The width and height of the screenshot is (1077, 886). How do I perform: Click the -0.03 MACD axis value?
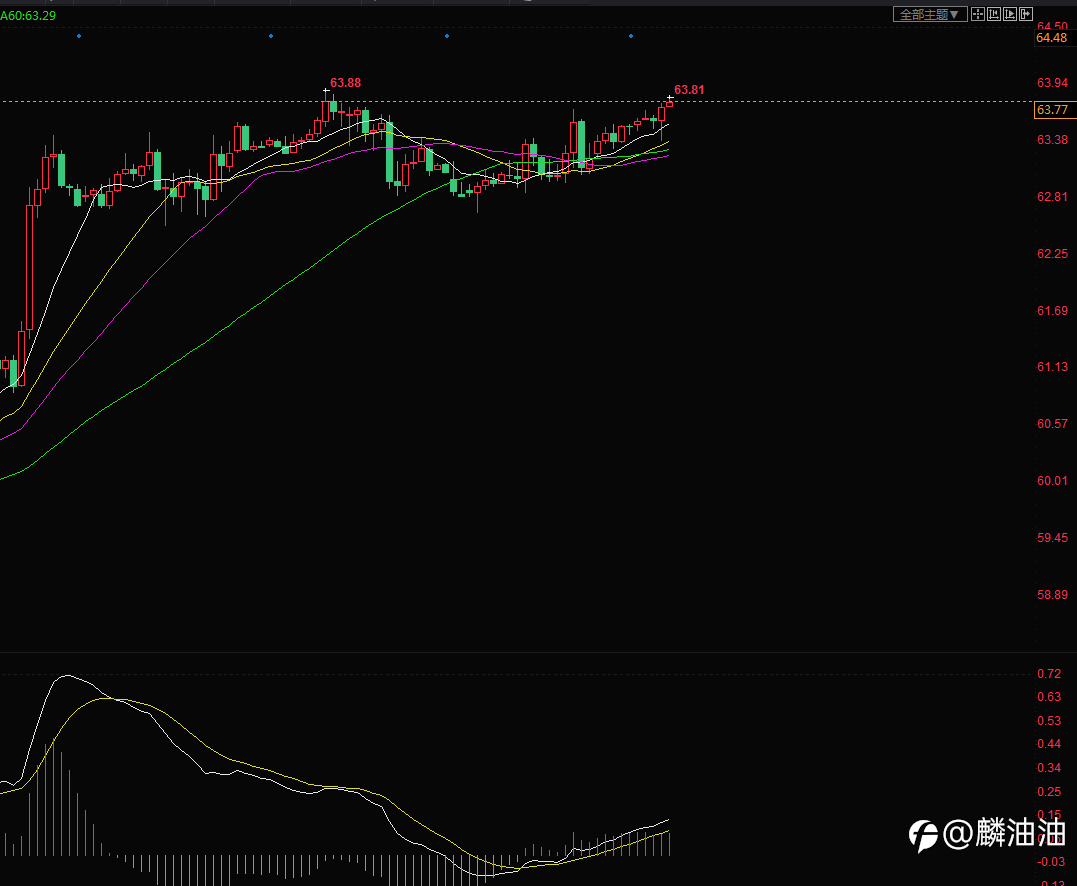point(1051,862)
